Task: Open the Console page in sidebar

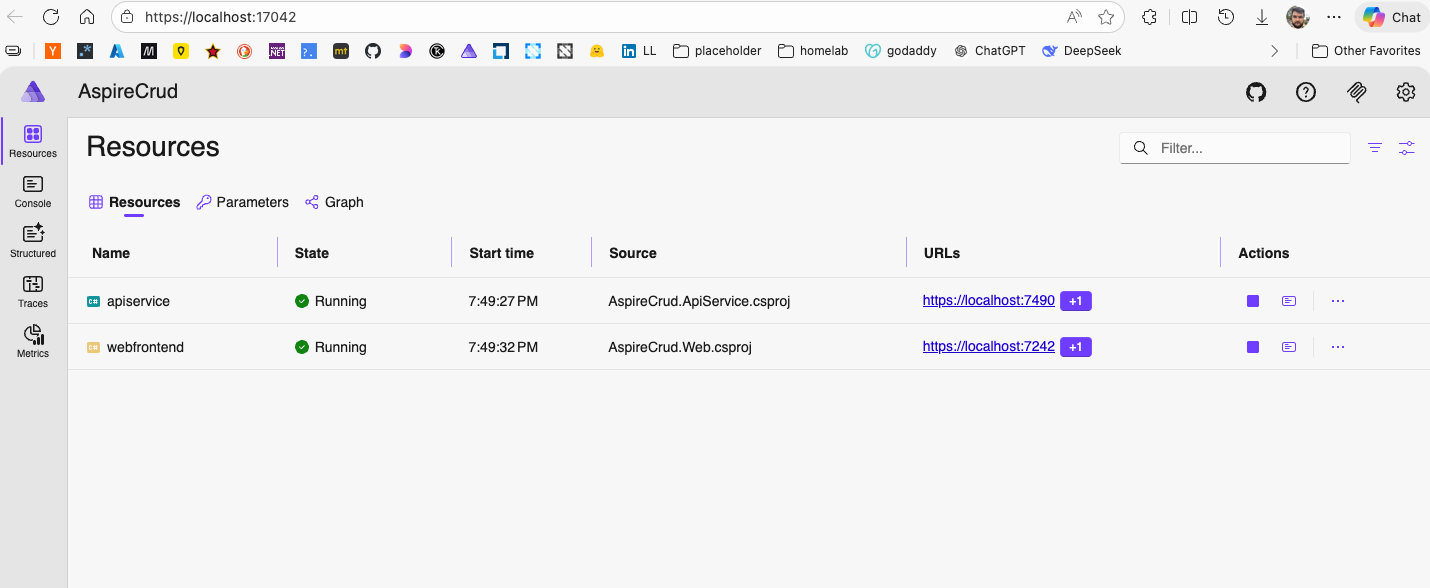Action: (33, 191)
